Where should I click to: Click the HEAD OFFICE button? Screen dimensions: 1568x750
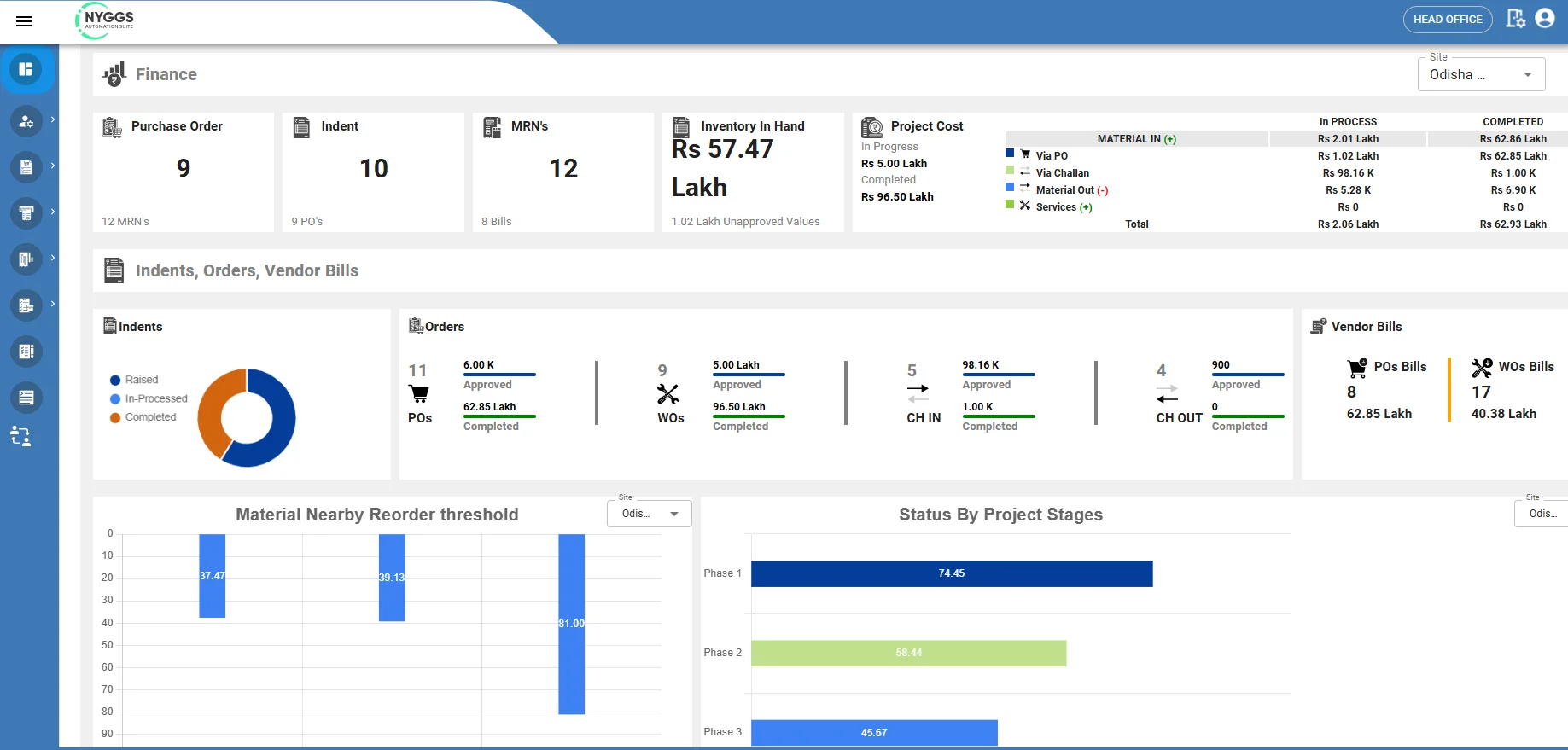click(1448, 20)
